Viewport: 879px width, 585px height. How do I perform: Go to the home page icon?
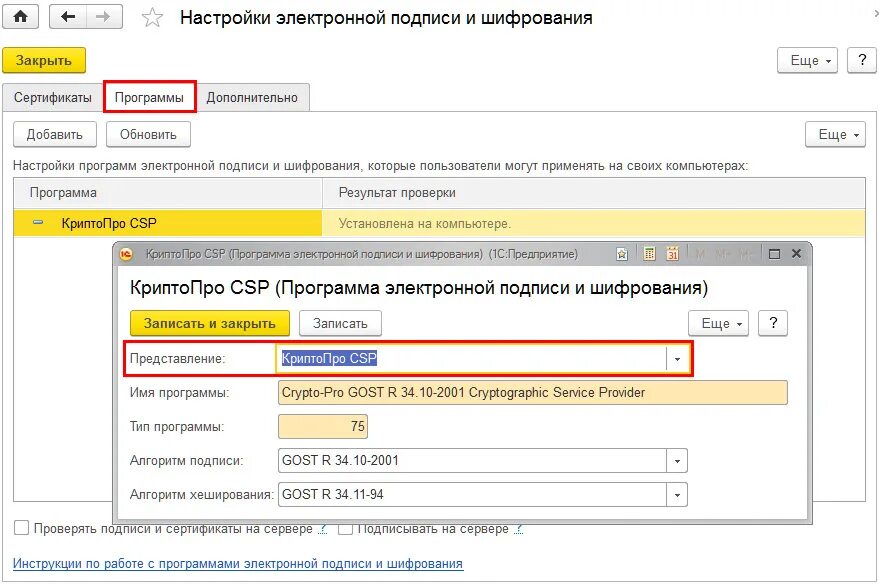pos(21,17)
